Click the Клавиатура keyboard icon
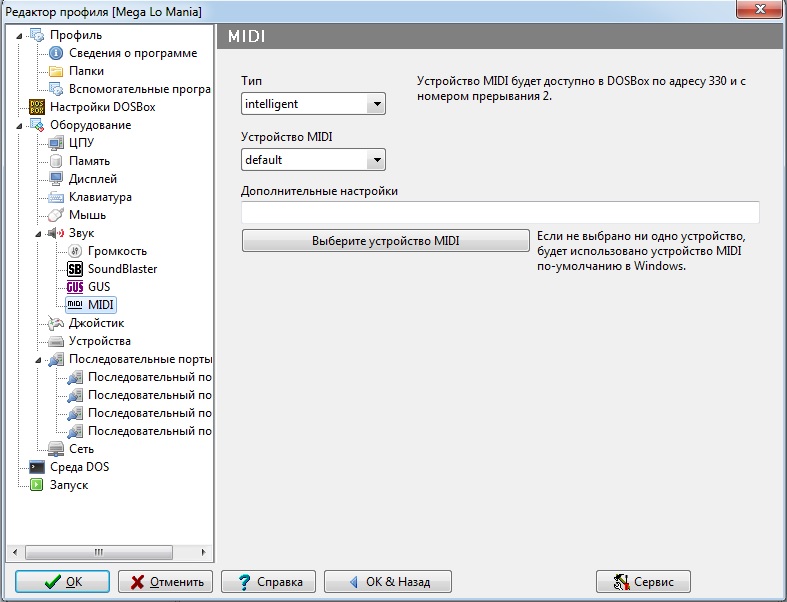 pos(56,197)
